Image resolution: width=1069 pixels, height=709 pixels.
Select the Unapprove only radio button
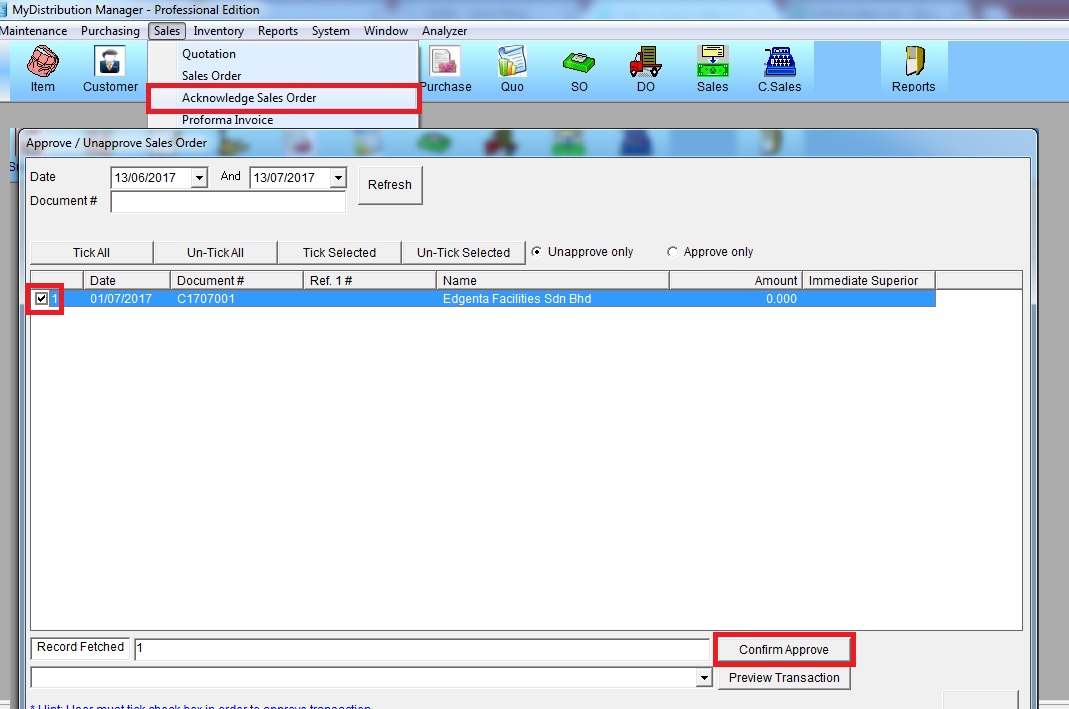tap(537, 252)
